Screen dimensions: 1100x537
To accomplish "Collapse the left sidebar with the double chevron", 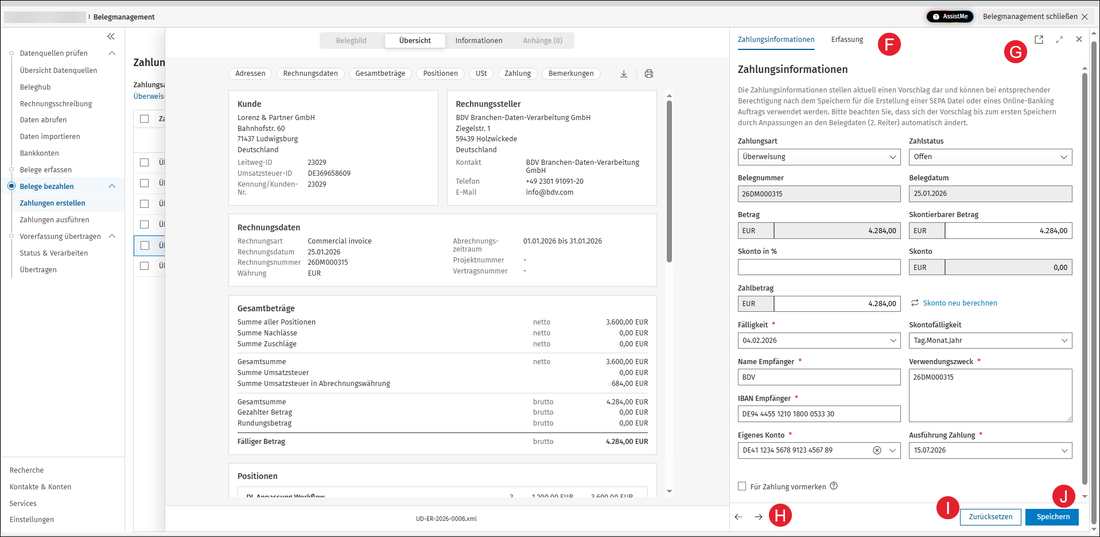I will (x=111, y=37).
